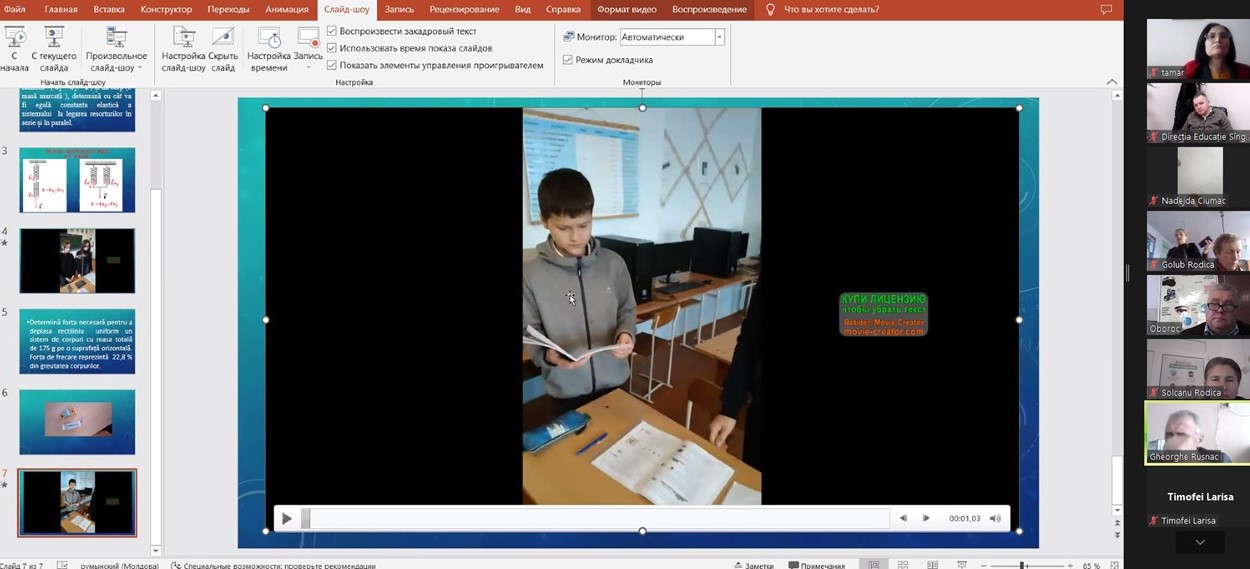Step video forward with the forward arrow
The image size is (1250, 569).
click(x=926, y=519)
